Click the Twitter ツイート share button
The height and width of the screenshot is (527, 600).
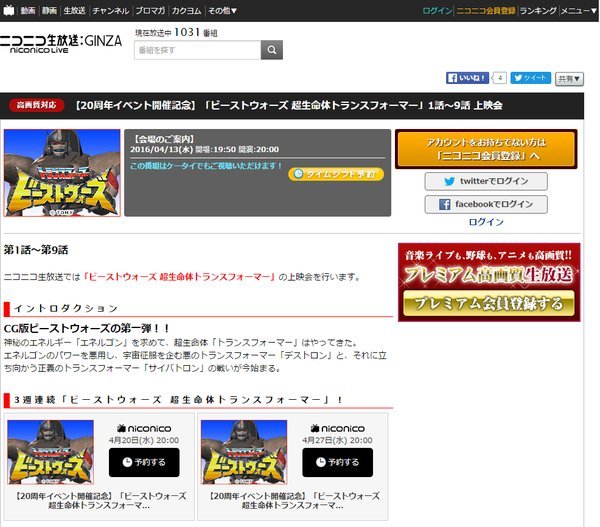(531, 77)
